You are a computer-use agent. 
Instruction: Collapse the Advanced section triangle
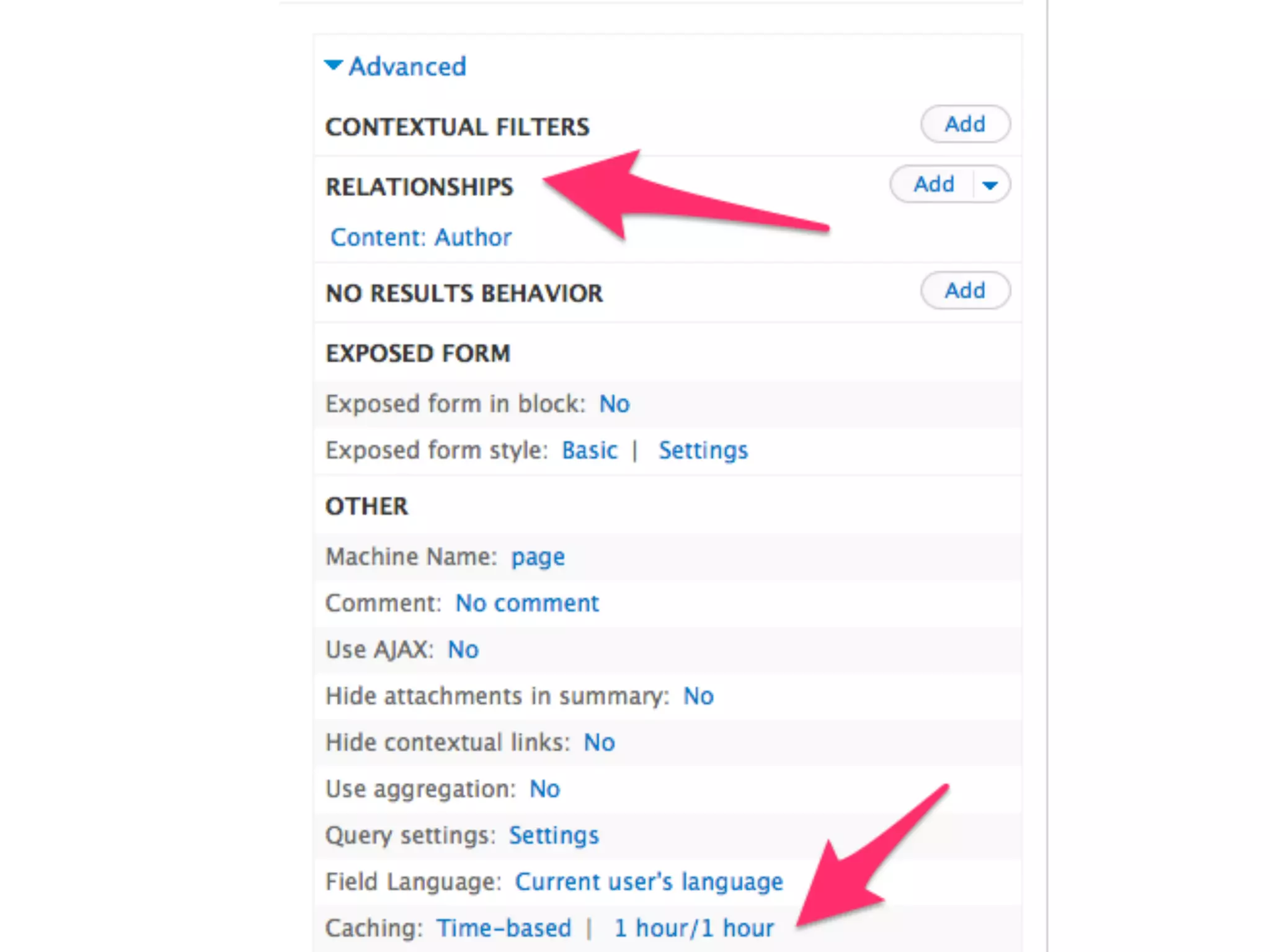tap(333, 65)
